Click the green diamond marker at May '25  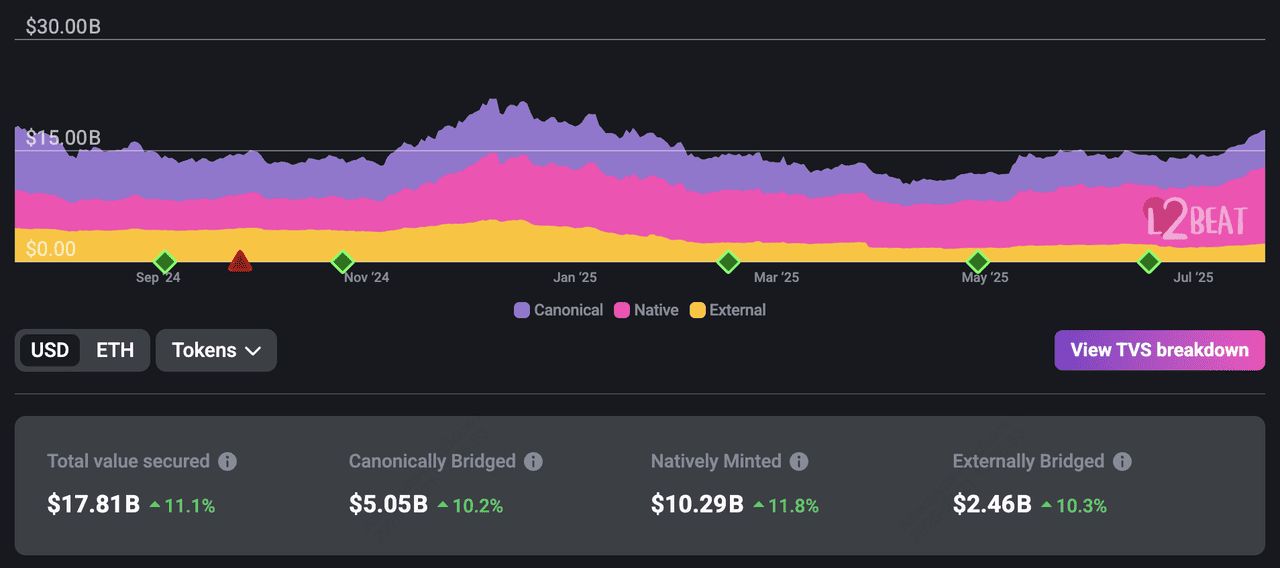coord(977,262)
